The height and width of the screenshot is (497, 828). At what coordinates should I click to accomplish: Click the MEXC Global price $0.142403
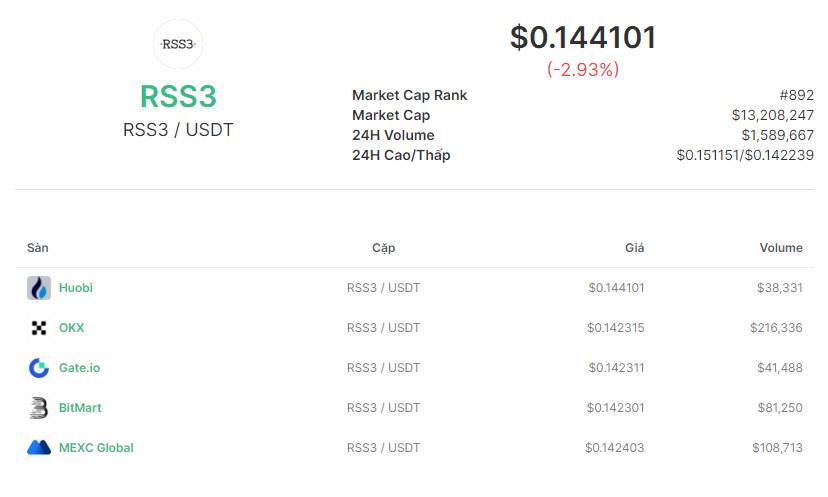click(615, 448)
